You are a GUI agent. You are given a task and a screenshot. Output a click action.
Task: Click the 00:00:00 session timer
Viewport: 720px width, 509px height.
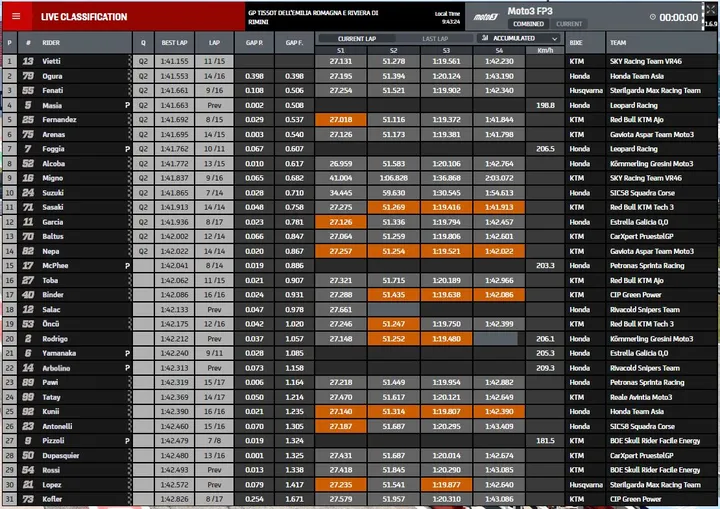(x=678, y=17)
